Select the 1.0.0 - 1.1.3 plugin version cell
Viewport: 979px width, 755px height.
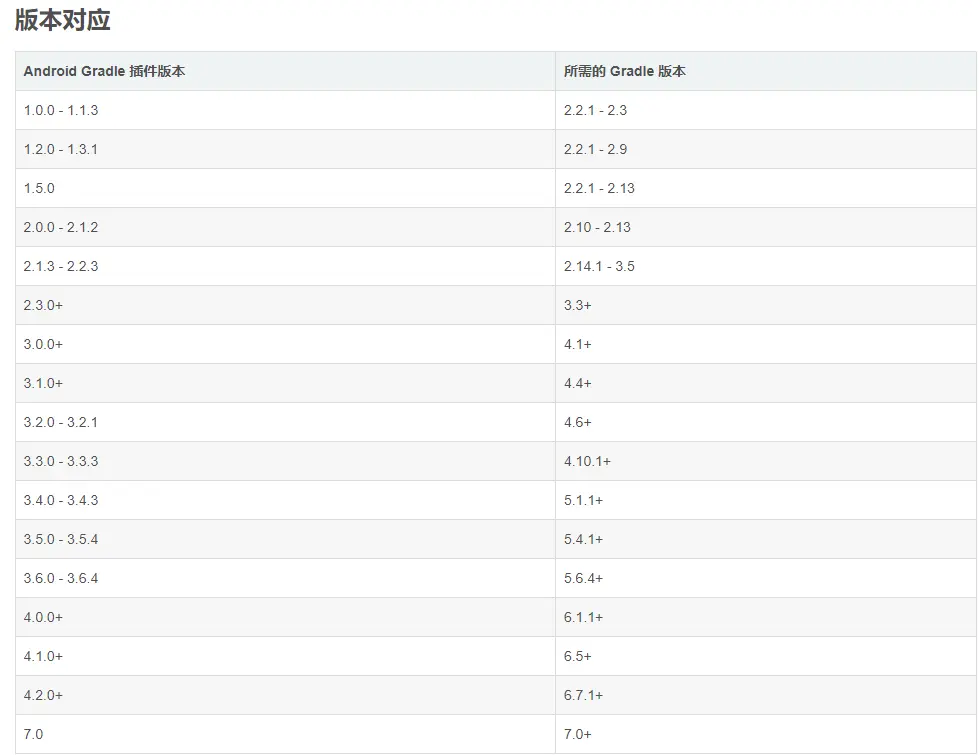tap(61, 110)
